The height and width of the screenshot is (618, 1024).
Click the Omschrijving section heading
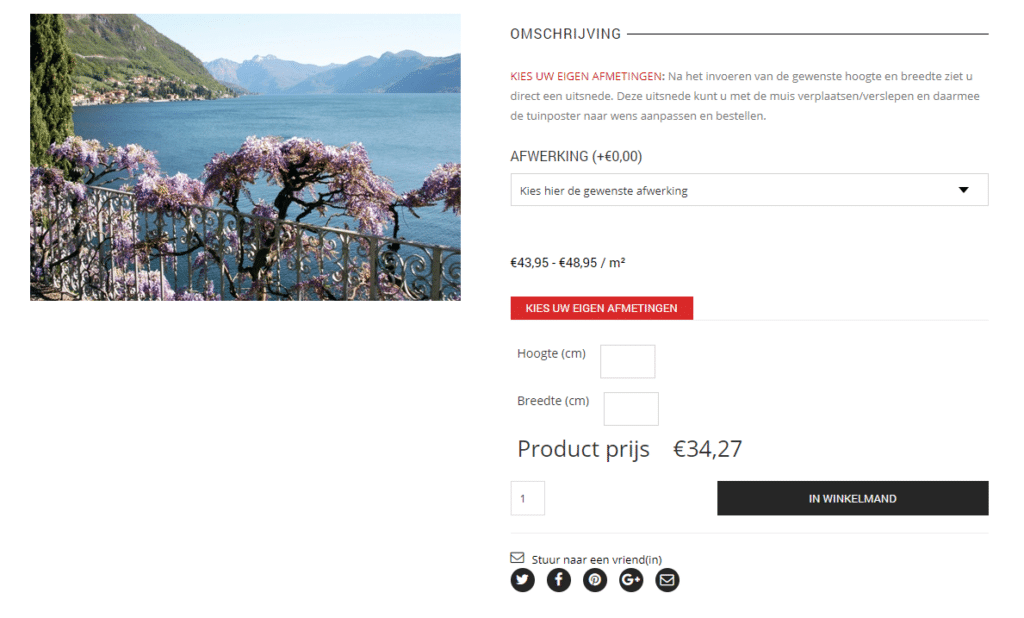(x=566, y=34)
